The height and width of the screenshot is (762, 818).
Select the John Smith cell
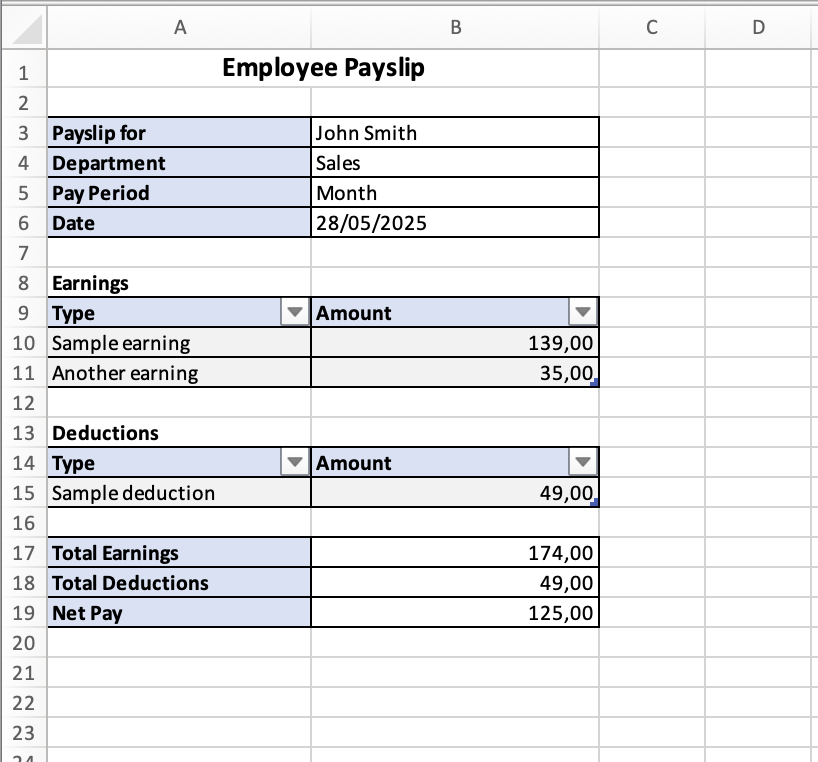pos(455,132)
